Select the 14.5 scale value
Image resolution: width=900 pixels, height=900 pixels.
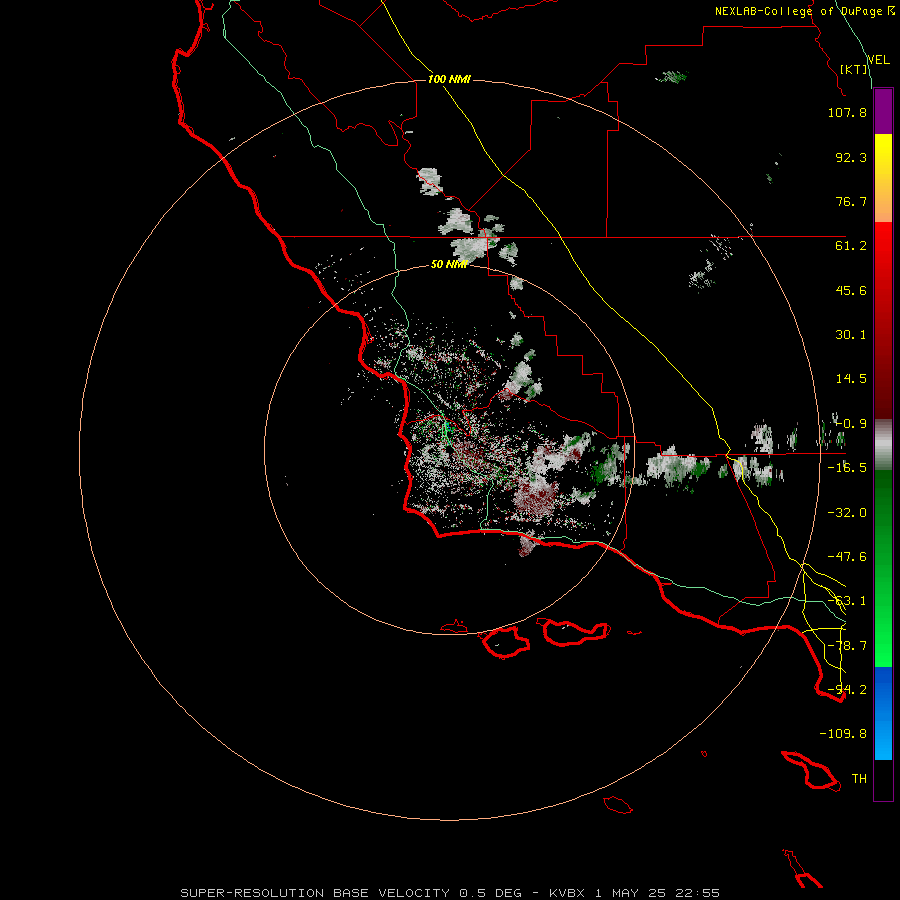[851, 379]
